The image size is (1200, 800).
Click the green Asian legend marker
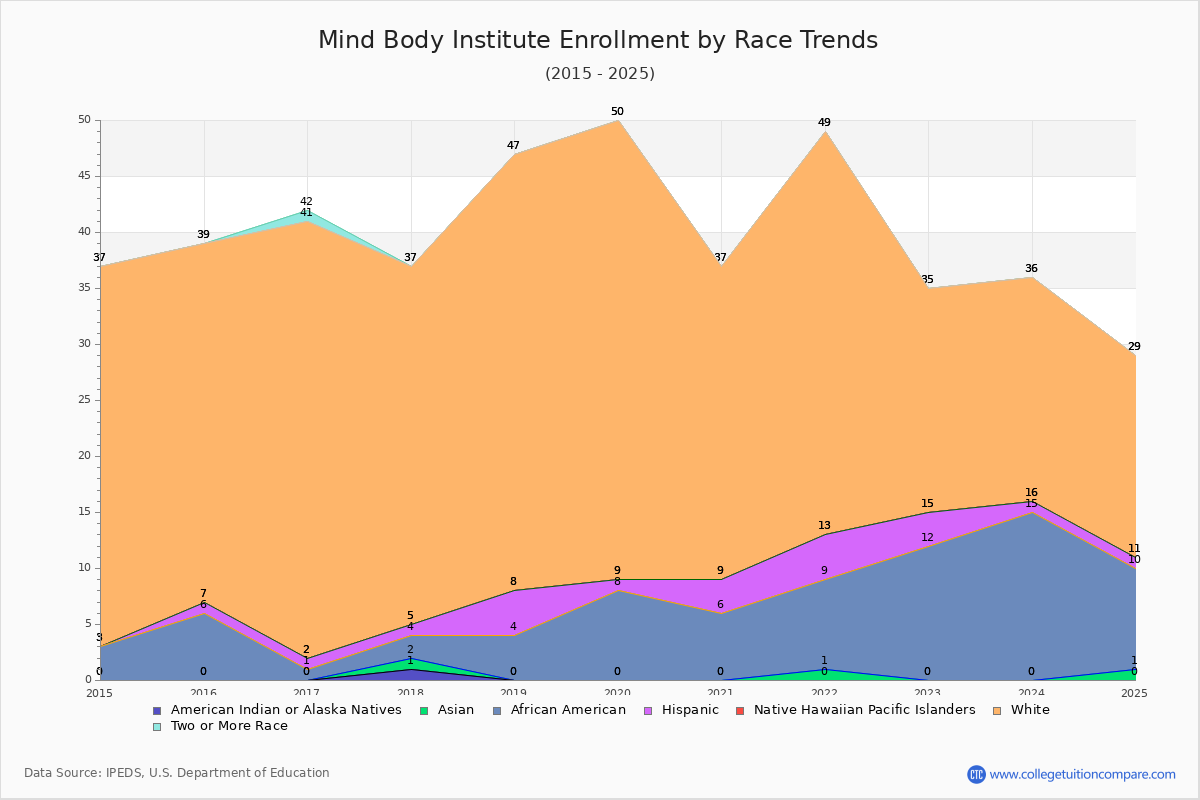coord(424,710)
